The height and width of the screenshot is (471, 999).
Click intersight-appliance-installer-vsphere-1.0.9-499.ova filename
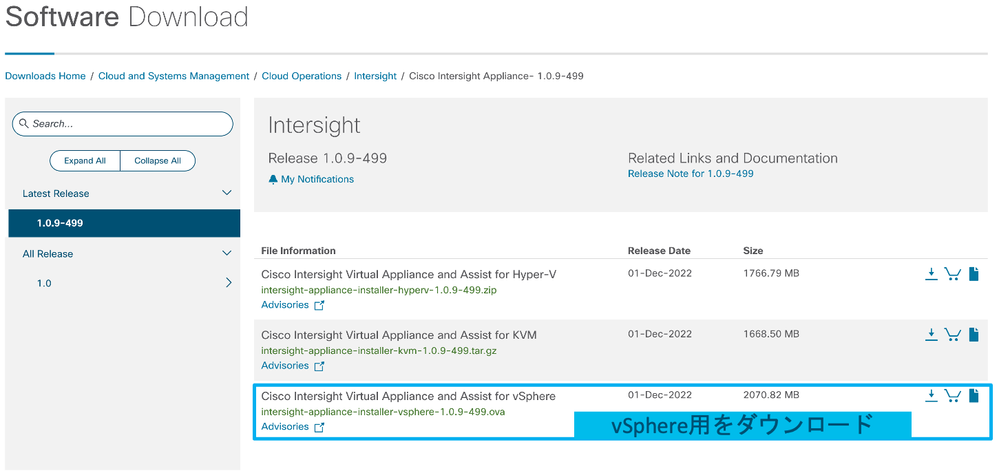tap(383, 412)
